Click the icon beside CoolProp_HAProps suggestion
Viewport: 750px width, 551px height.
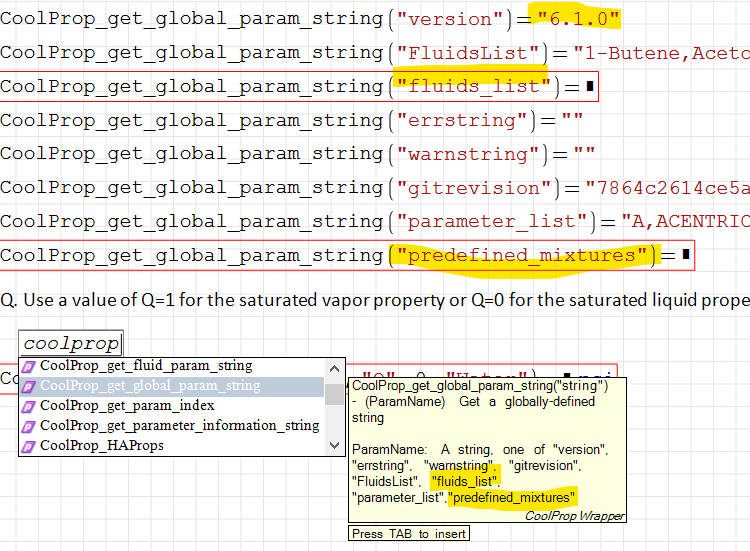(x=29, y=446)
